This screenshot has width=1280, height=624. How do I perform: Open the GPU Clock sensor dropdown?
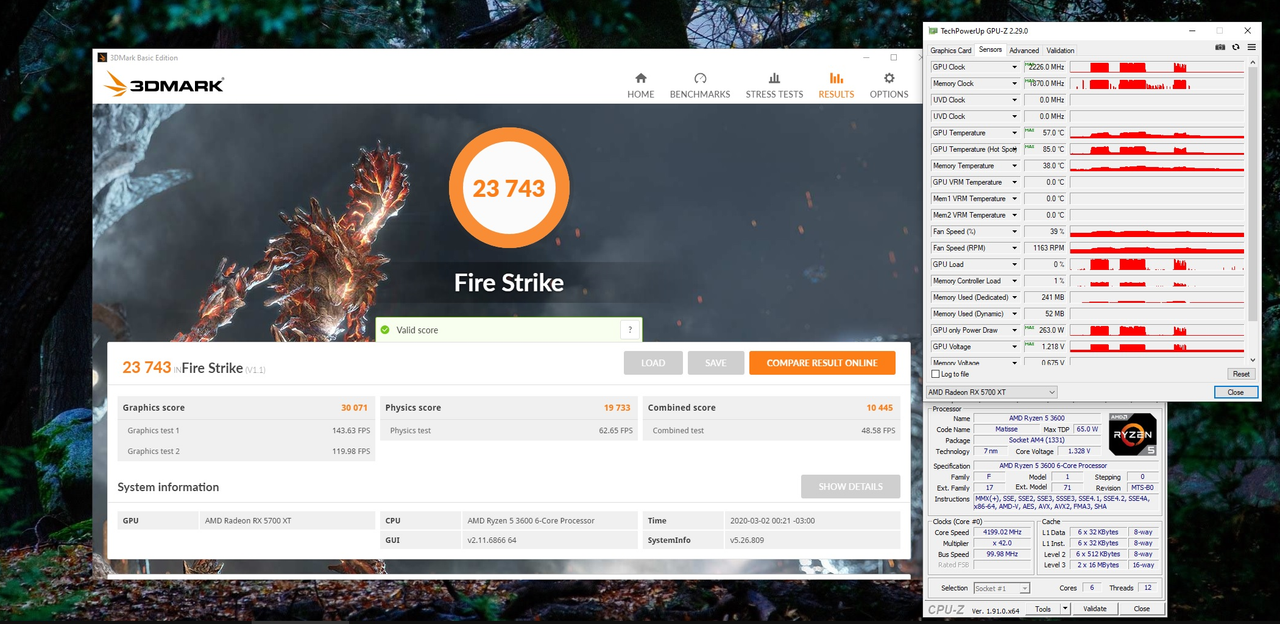point(1014,67)
